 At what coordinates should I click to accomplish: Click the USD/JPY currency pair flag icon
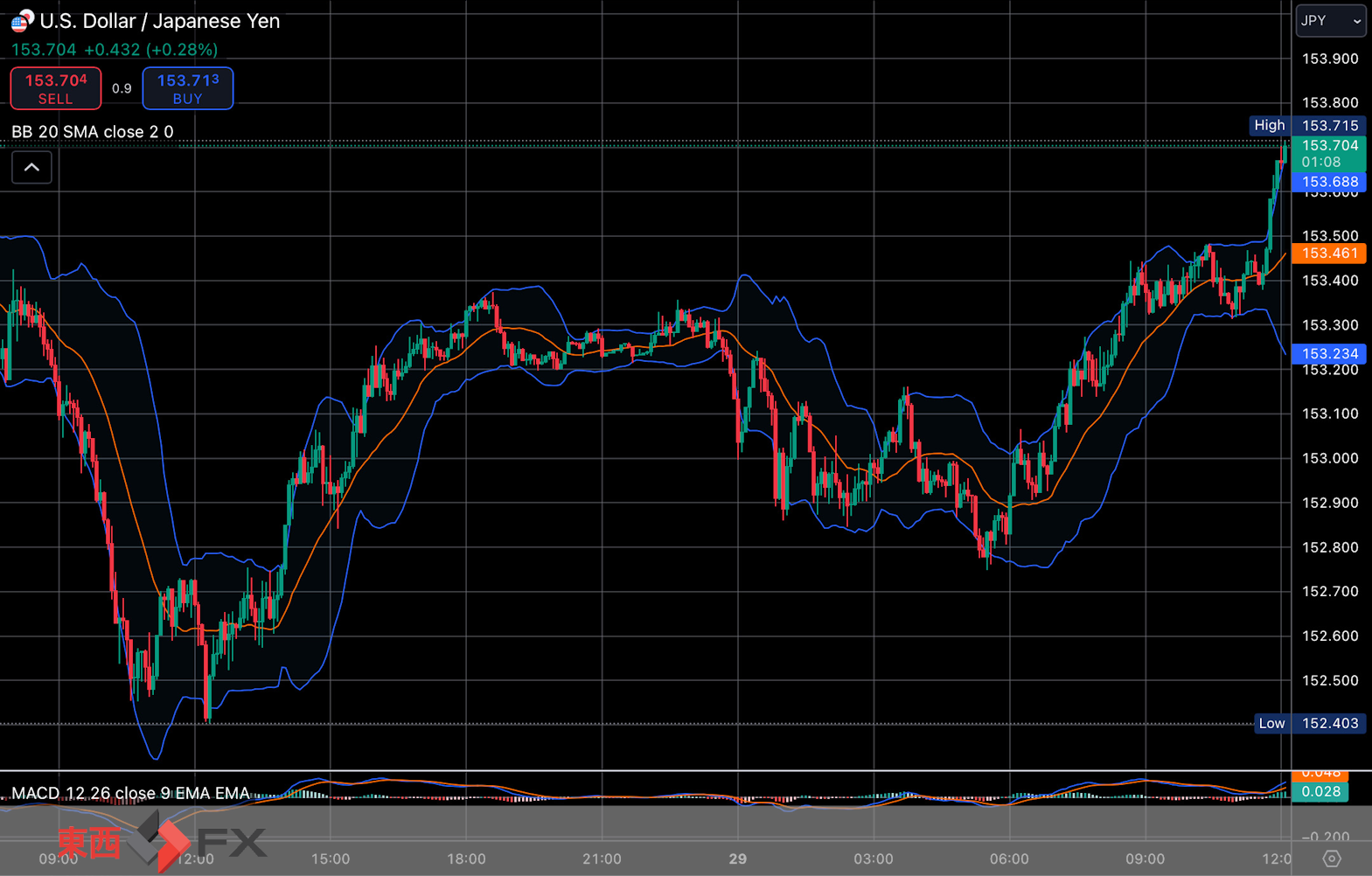click(x=22, y=20)
